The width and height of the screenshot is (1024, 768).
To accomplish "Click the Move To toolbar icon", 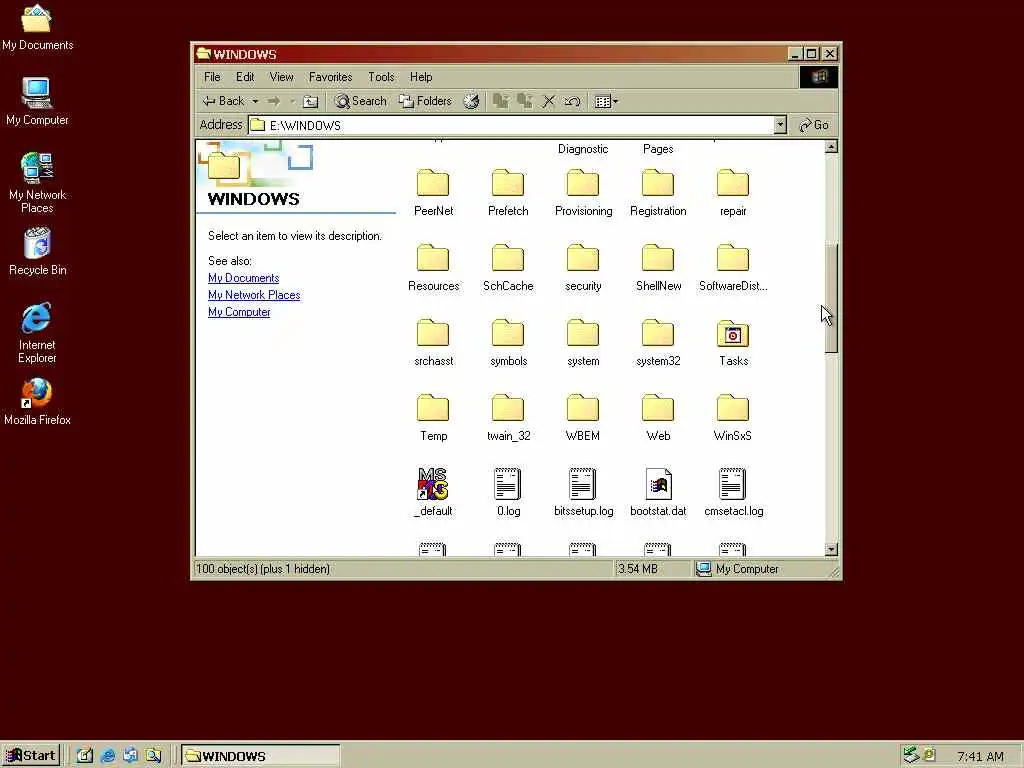I will coord(501,101).
